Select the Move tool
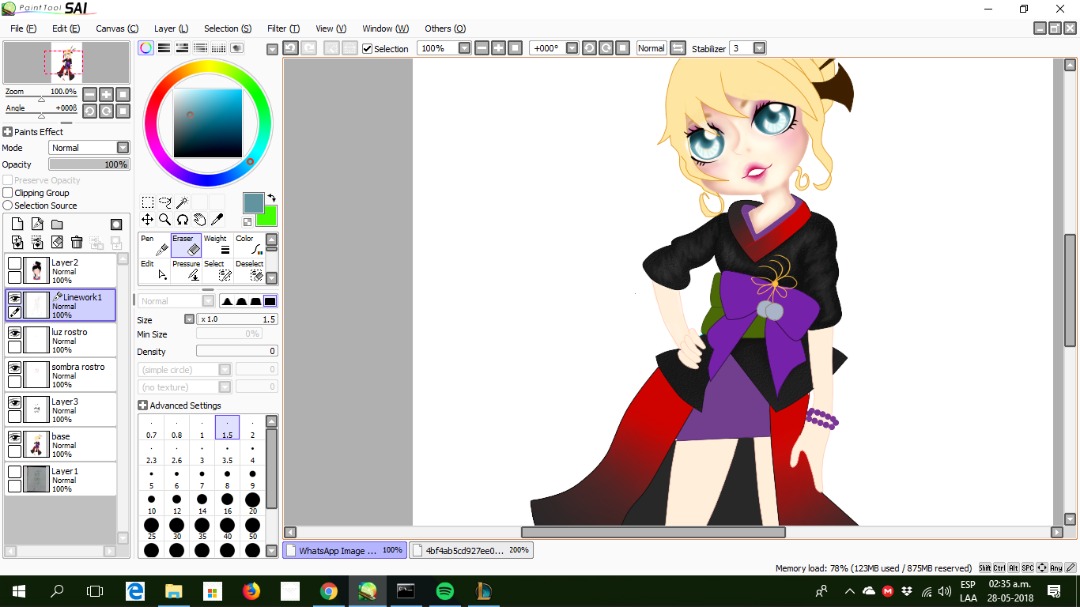1080x607 pixels. (147, 219)
